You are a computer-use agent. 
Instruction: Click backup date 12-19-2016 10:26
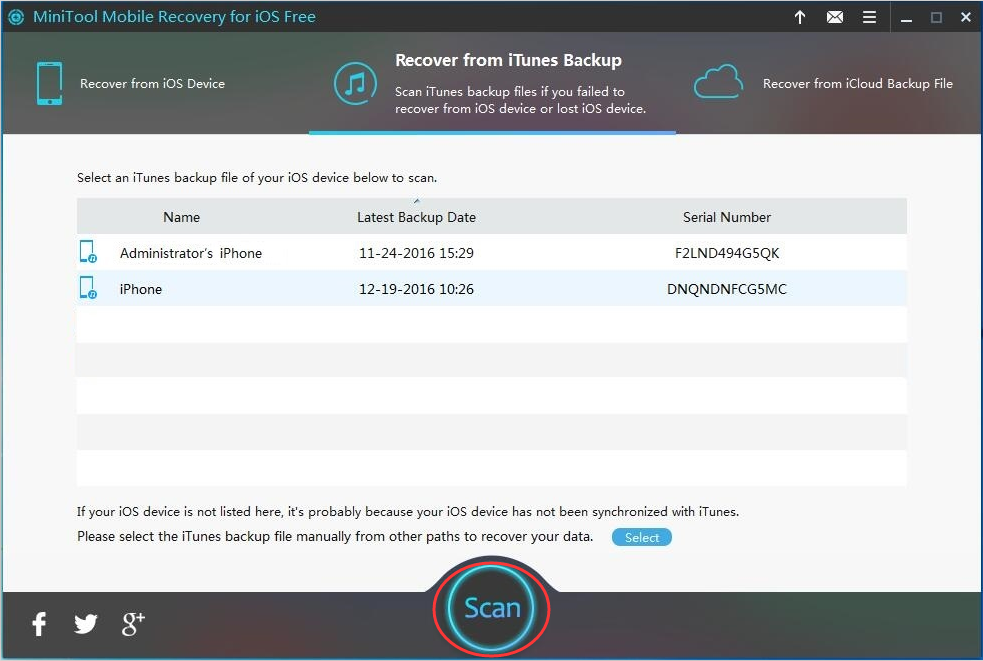(x=416, y=289)
